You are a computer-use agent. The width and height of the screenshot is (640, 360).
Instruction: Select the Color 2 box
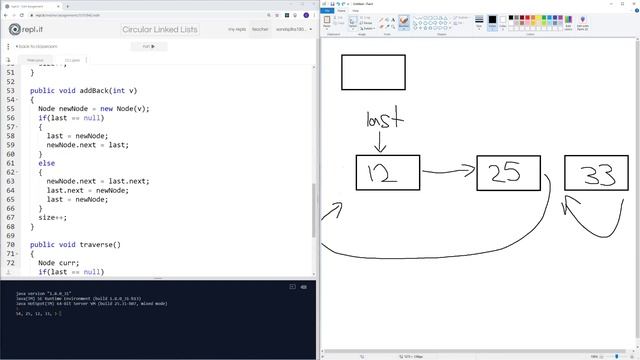(503, 23)
